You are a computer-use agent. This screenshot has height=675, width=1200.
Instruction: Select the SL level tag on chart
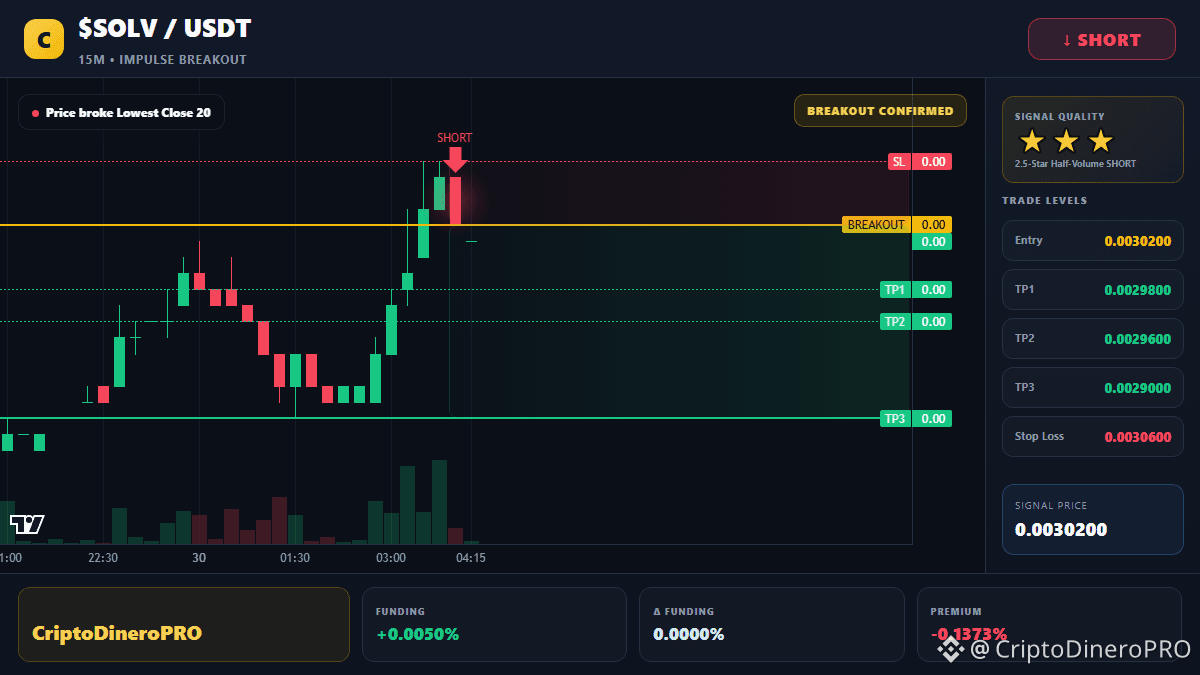point(898,162)
